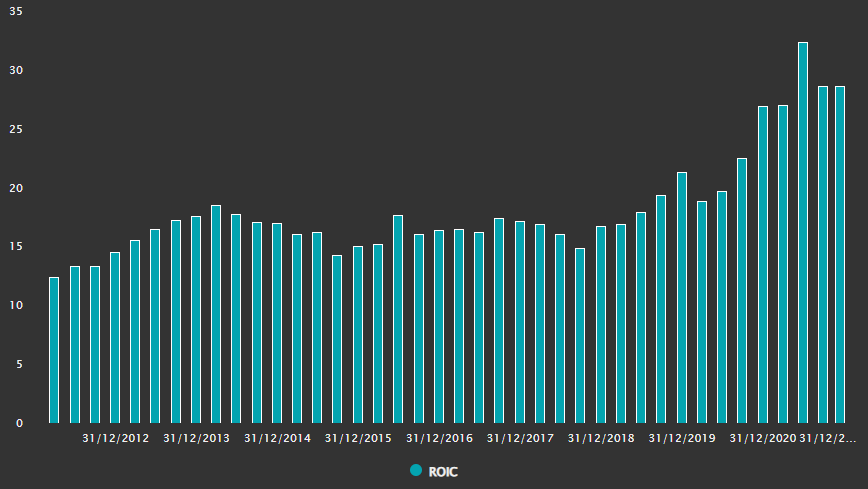
Task: Click the bar above the 31/12/2016 label
Action: coord(439,327)
